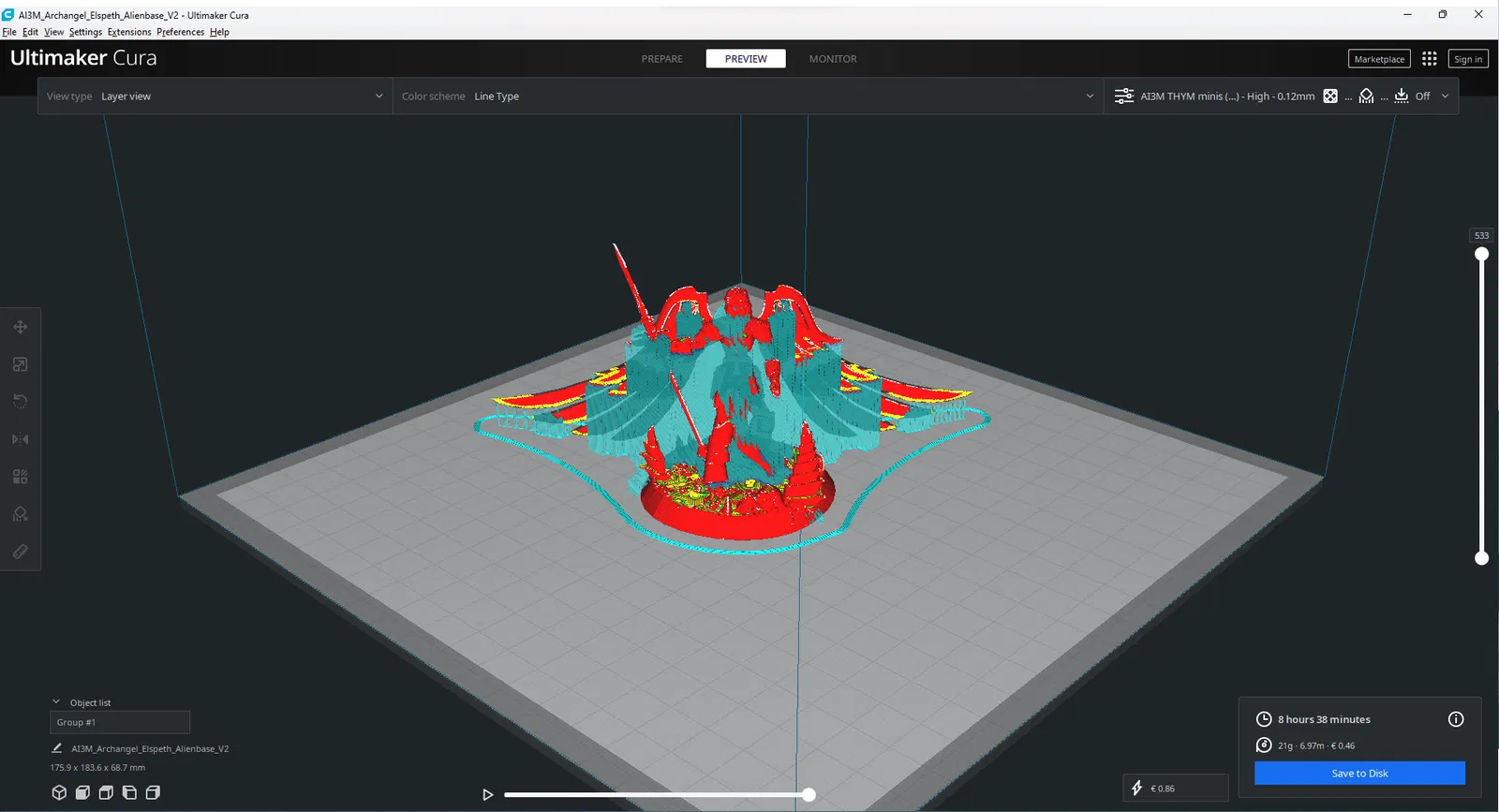The image size is (1499, 812).
Task: Close the Cura window
Action: [1478, 14]
